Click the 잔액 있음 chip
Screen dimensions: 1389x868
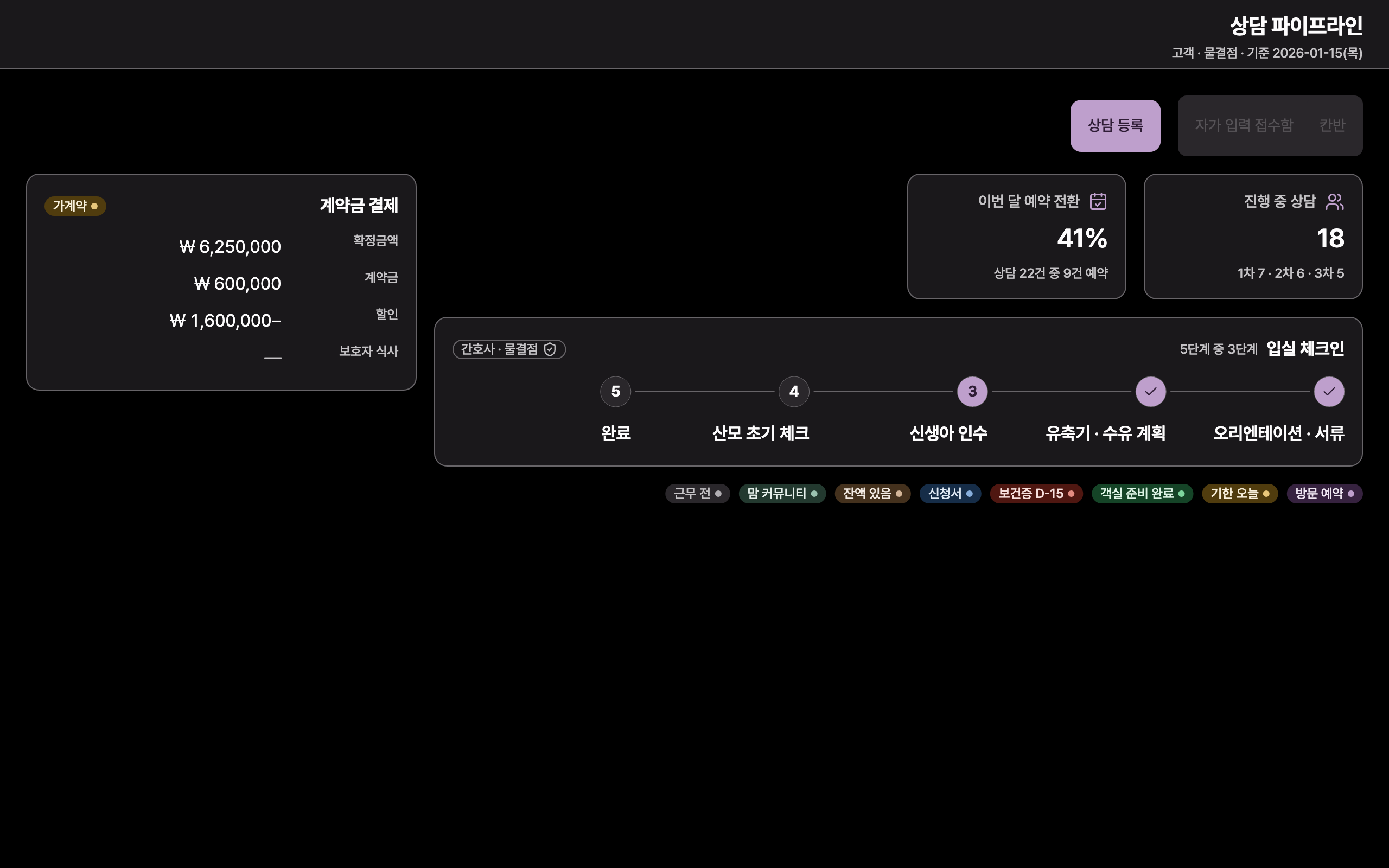[872, 494]
